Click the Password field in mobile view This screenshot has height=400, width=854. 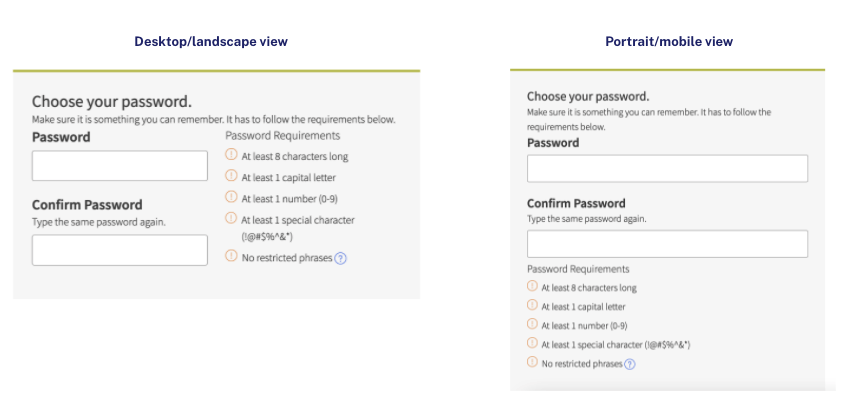coord(667,168)
